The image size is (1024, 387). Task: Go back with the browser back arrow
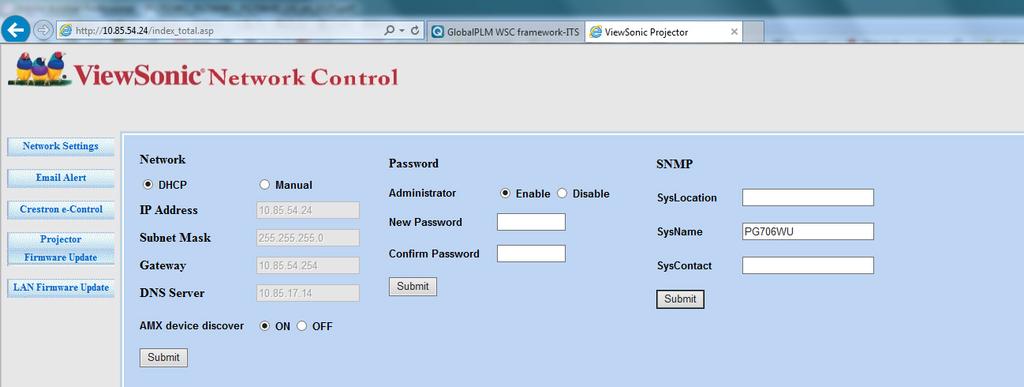click(x=16, y=30)
